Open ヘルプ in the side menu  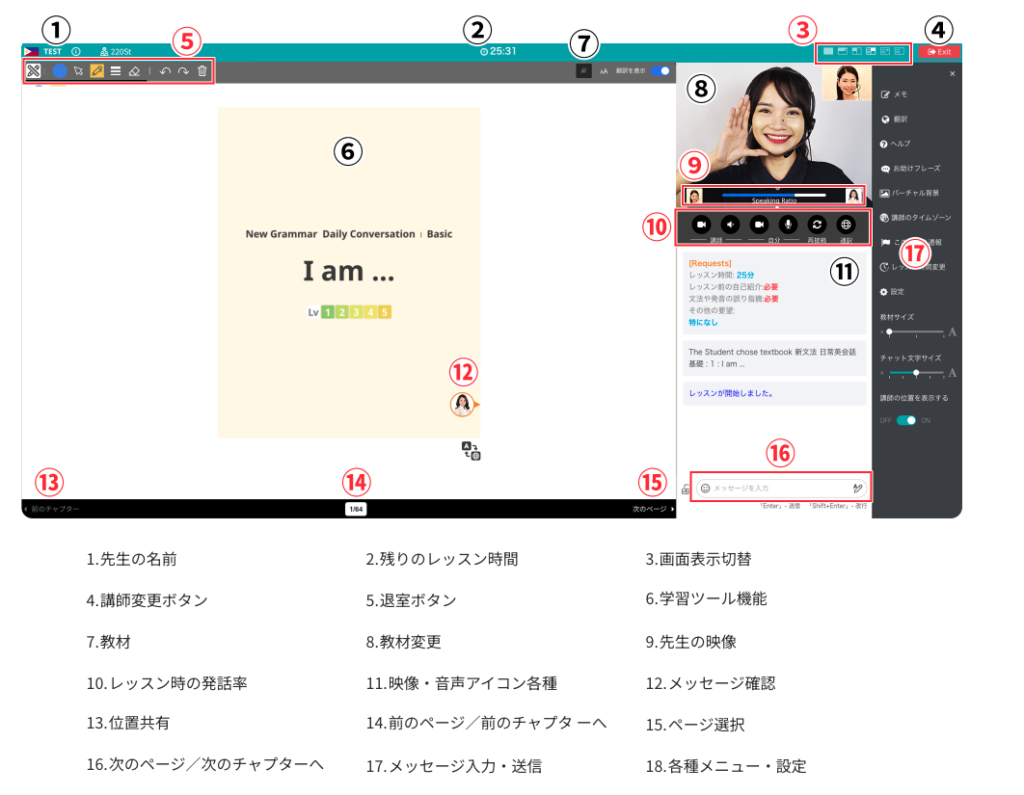tap(895, 144)
